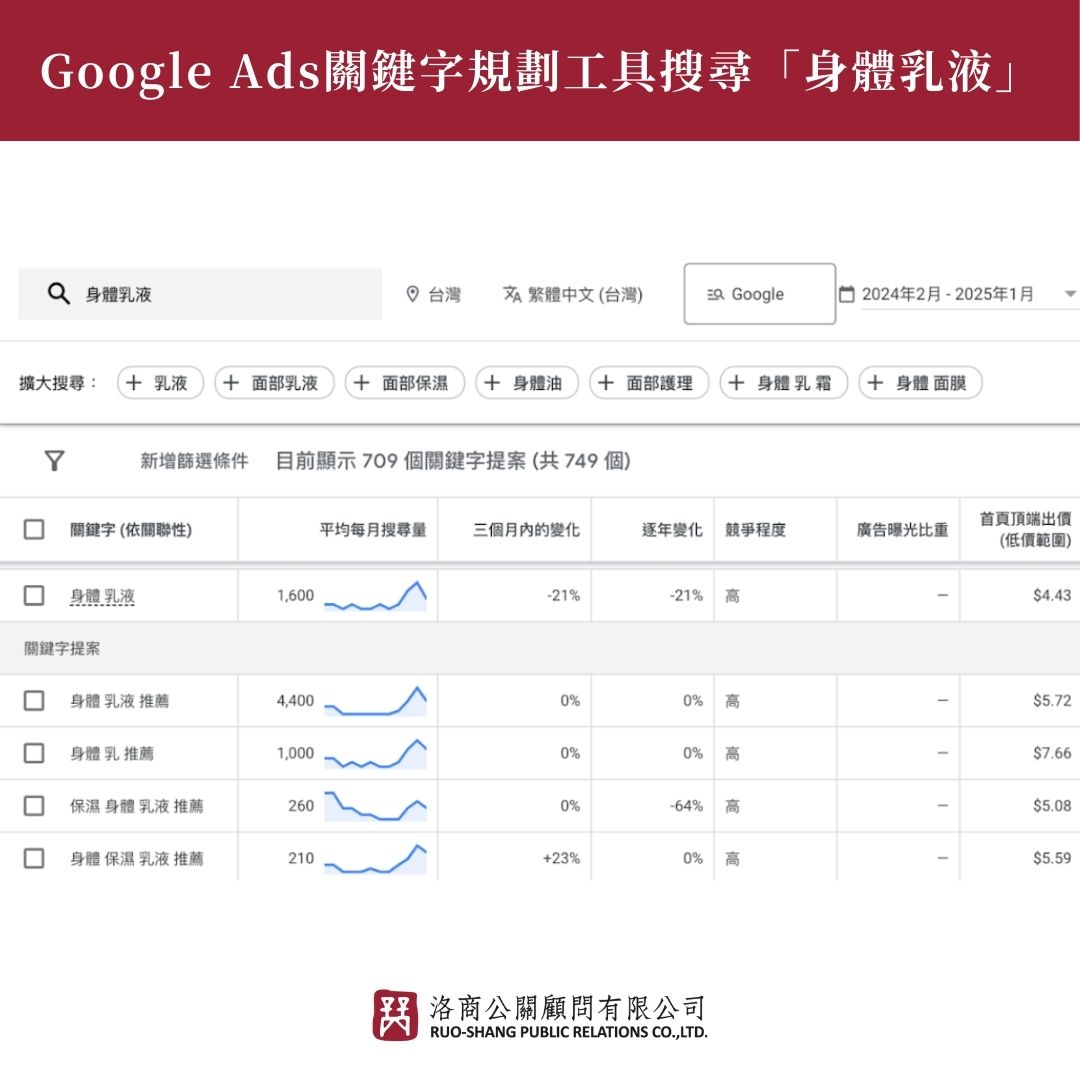Click the +23% three-month change value

click(x=561, y=859)
